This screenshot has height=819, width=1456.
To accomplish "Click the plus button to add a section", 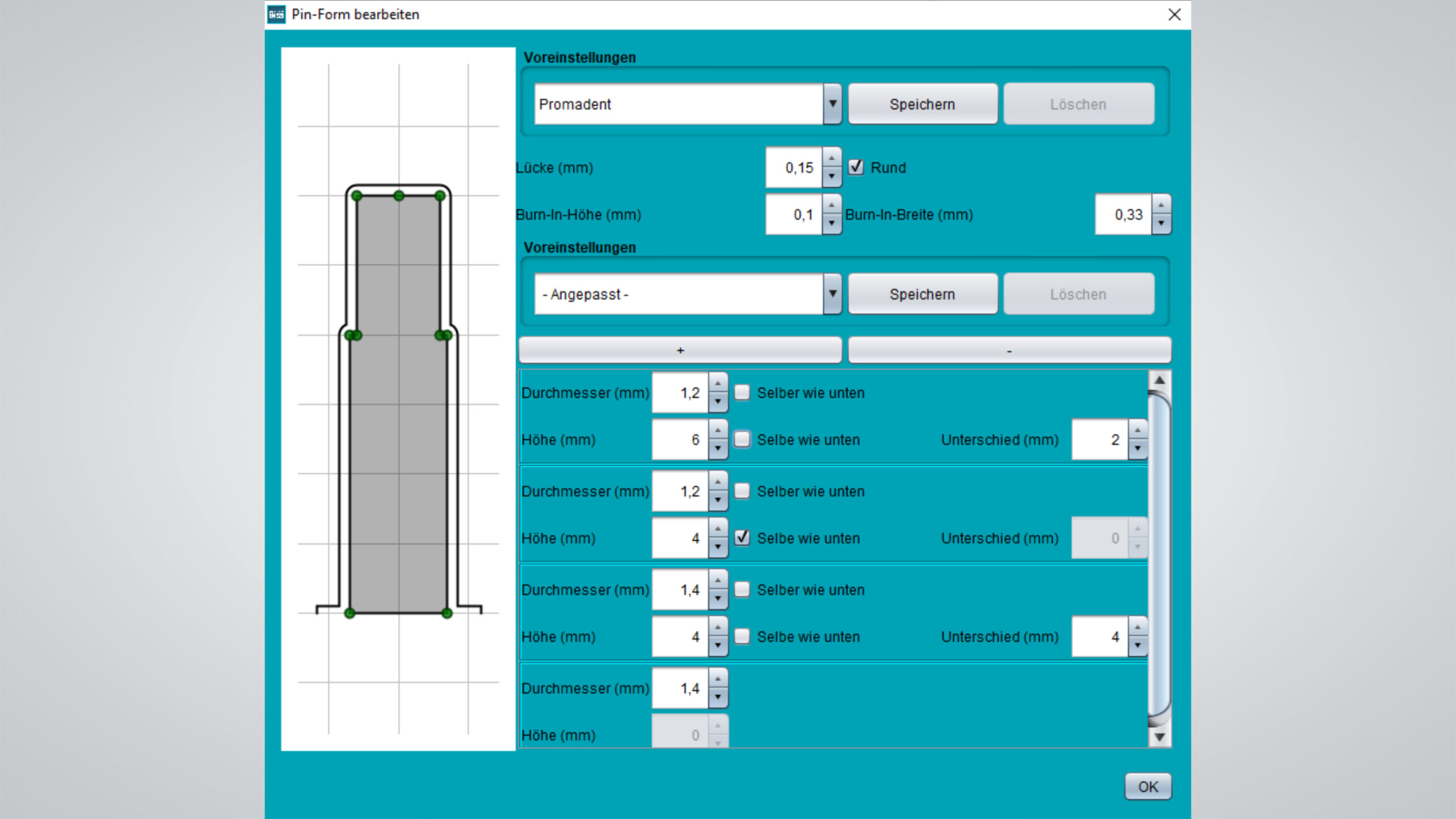I will click(680, 350).
